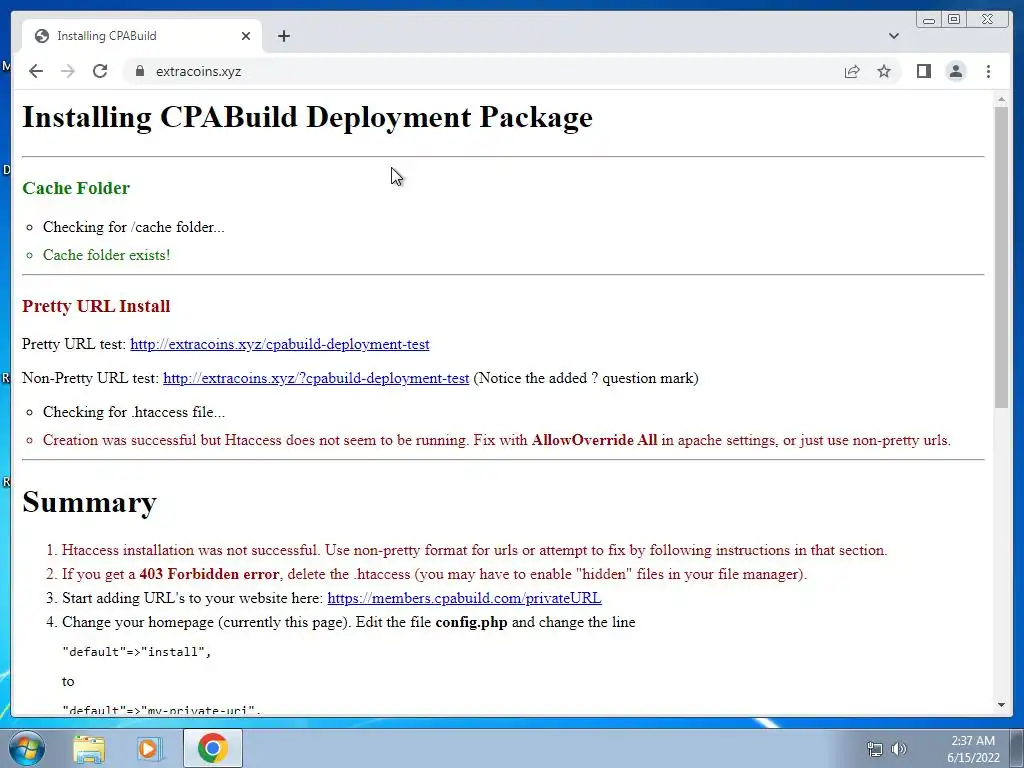Click the Chrome taskbar icon
1024x768 pixels.
(213, 748)
